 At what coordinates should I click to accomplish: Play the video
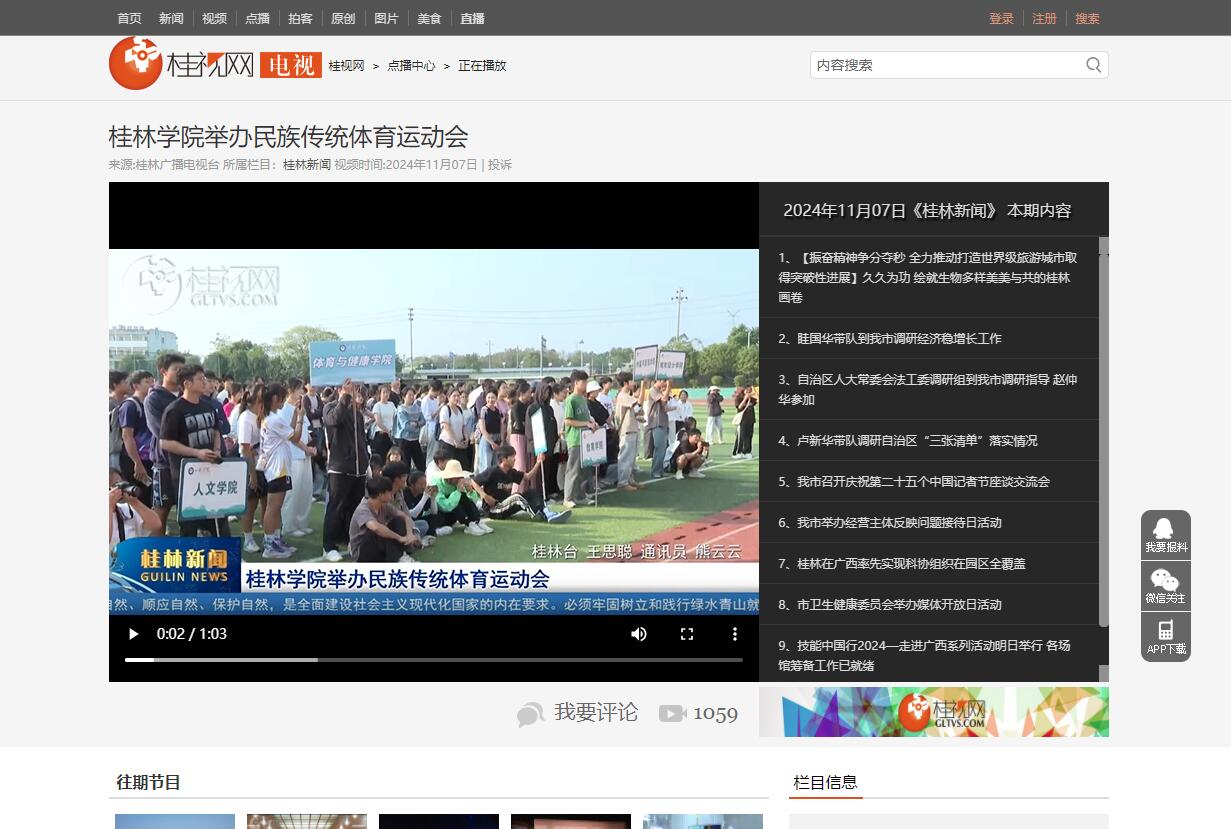[134, 634]
